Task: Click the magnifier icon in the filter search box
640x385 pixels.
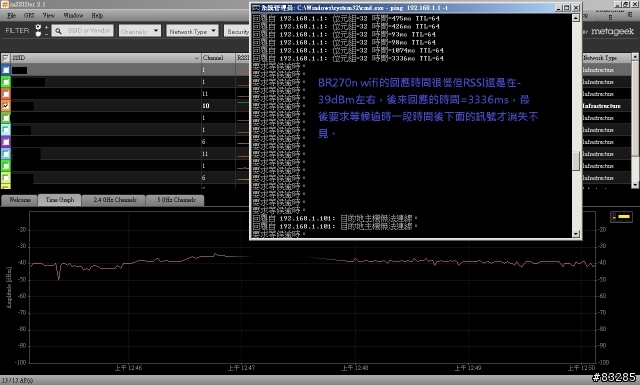Action: point(58,31)
